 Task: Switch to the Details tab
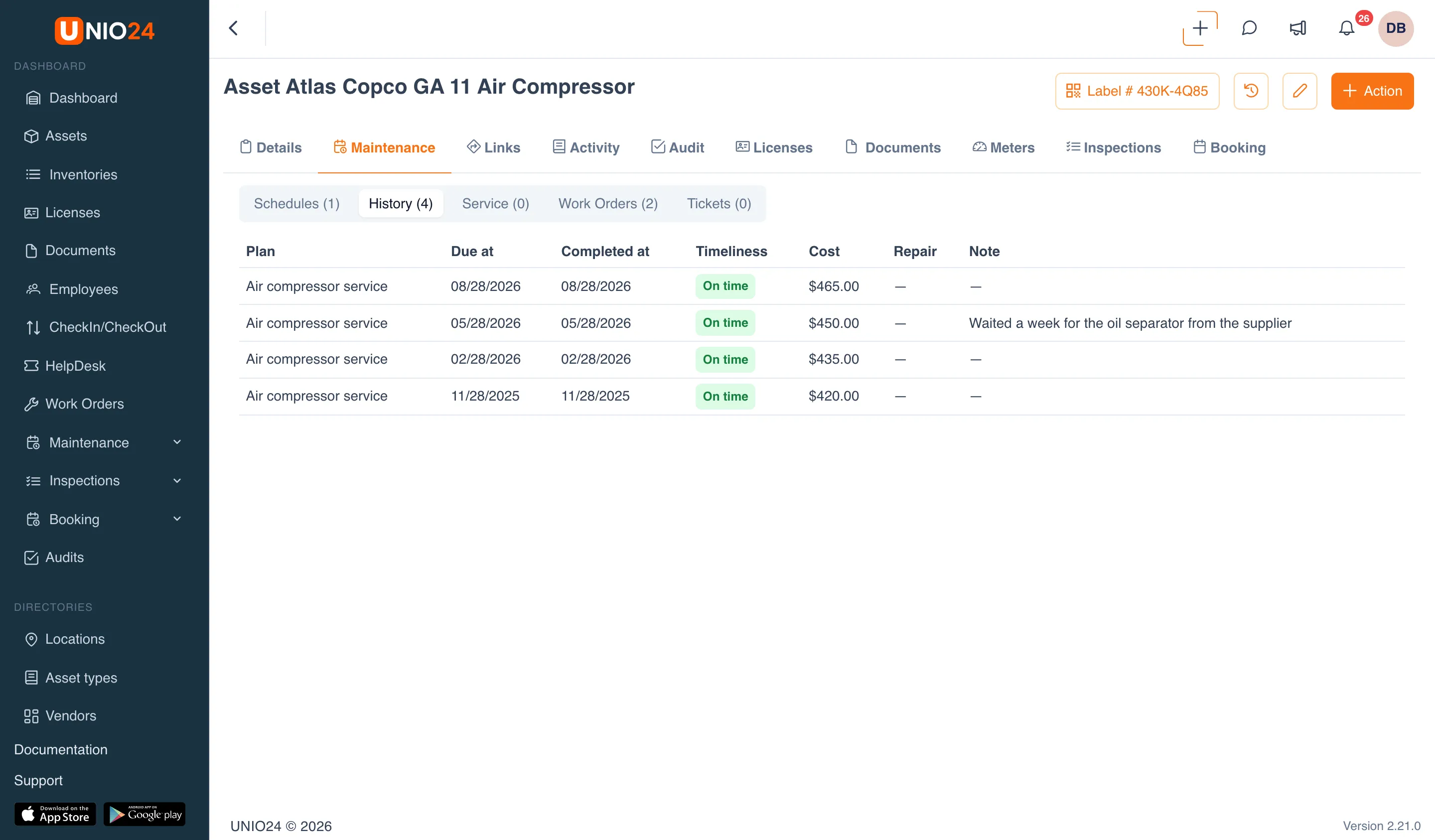(271, 147)
